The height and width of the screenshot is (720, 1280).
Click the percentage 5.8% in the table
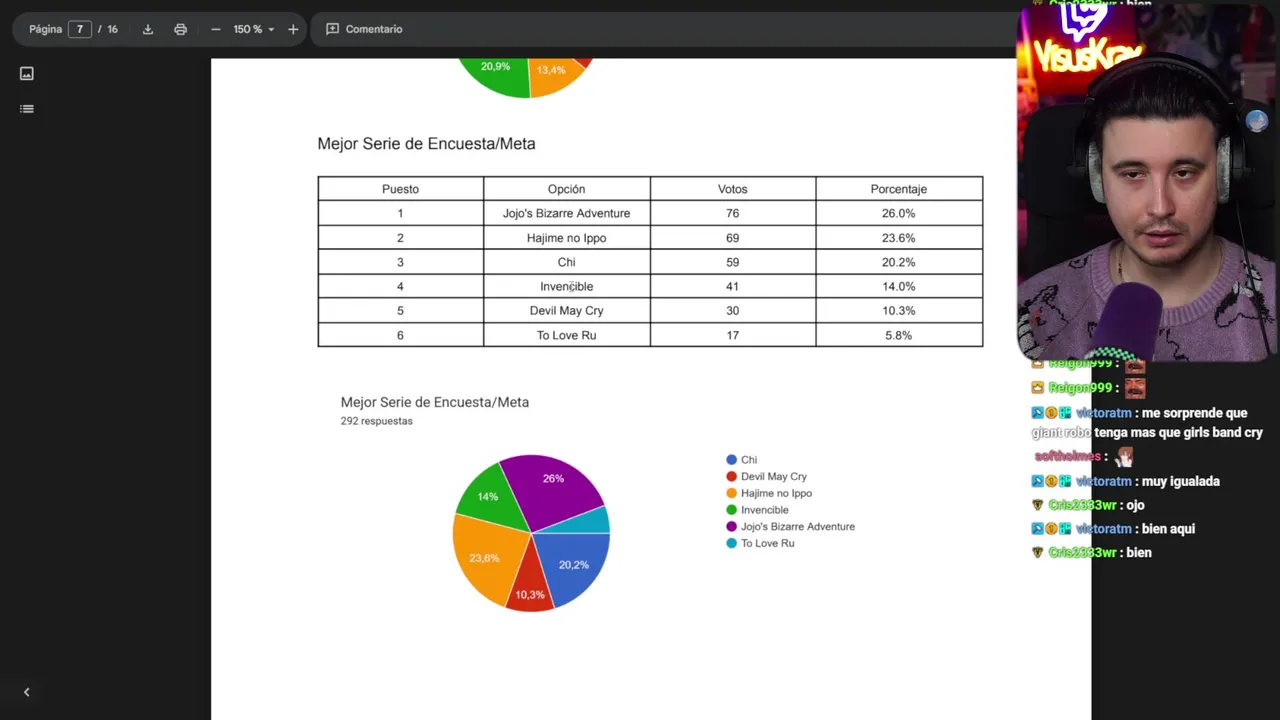pos(898,335)
